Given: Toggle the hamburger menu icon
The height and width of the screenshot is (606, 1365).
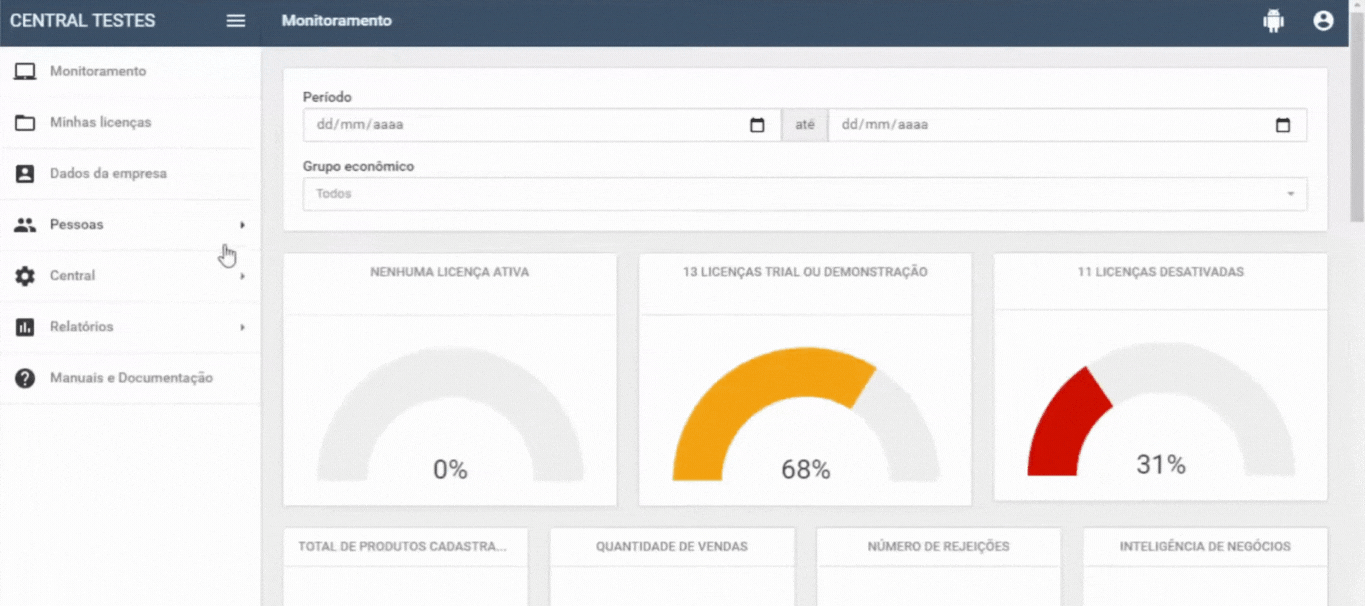Looking at the screenshot, I should coord(236,21).
